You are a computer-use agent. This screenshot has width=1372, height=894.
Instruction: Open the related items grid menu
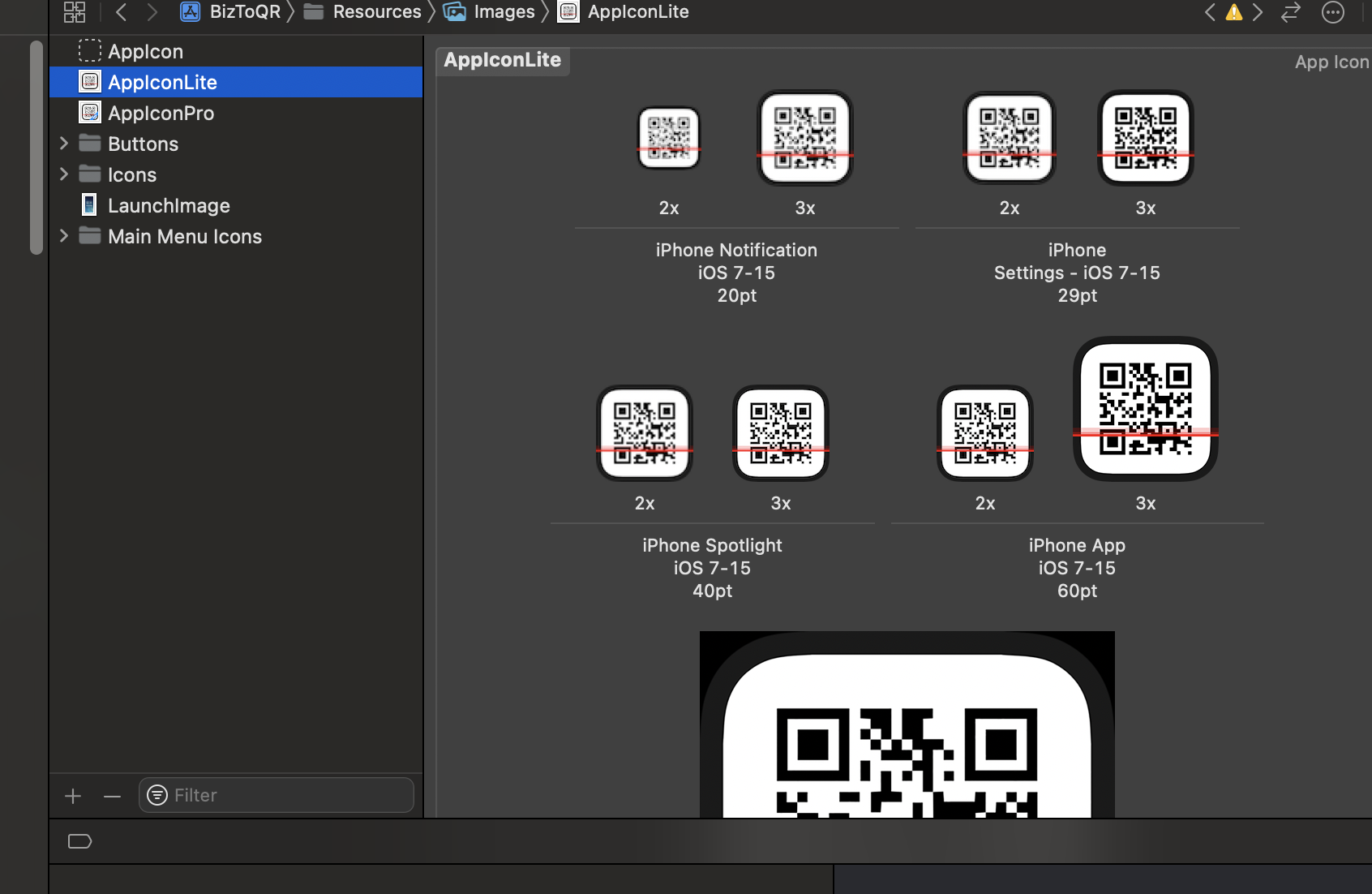pos(75,12)
